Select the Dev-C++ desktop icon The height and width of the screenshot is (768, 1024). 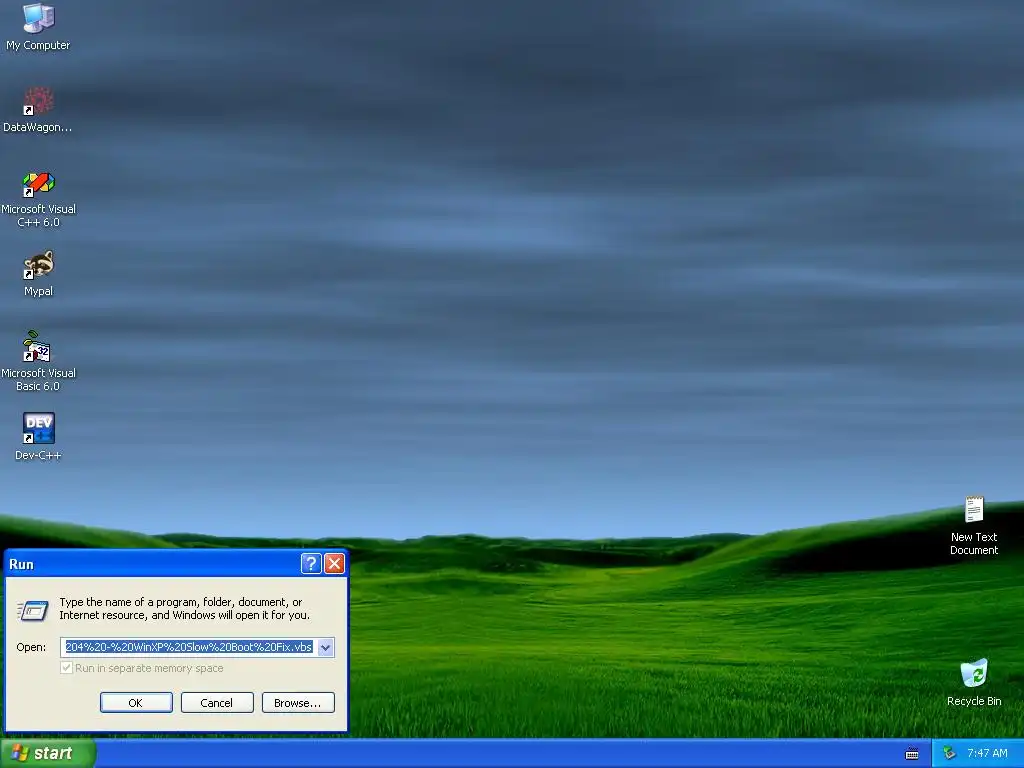coord(38,428)
